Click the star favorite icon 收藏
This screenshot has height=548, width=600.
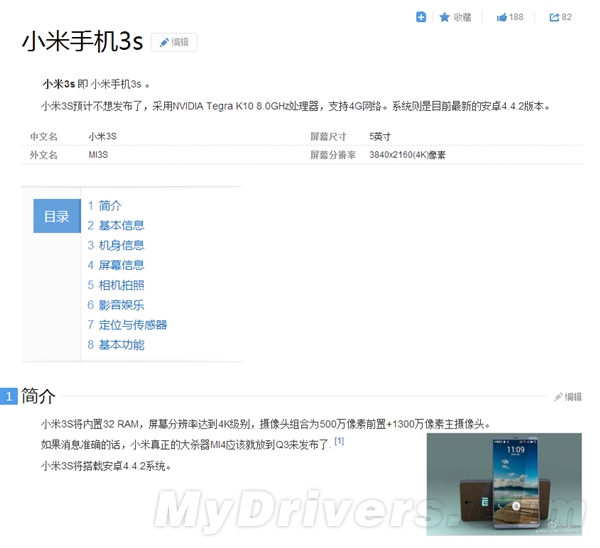click(x=455, y=17)
